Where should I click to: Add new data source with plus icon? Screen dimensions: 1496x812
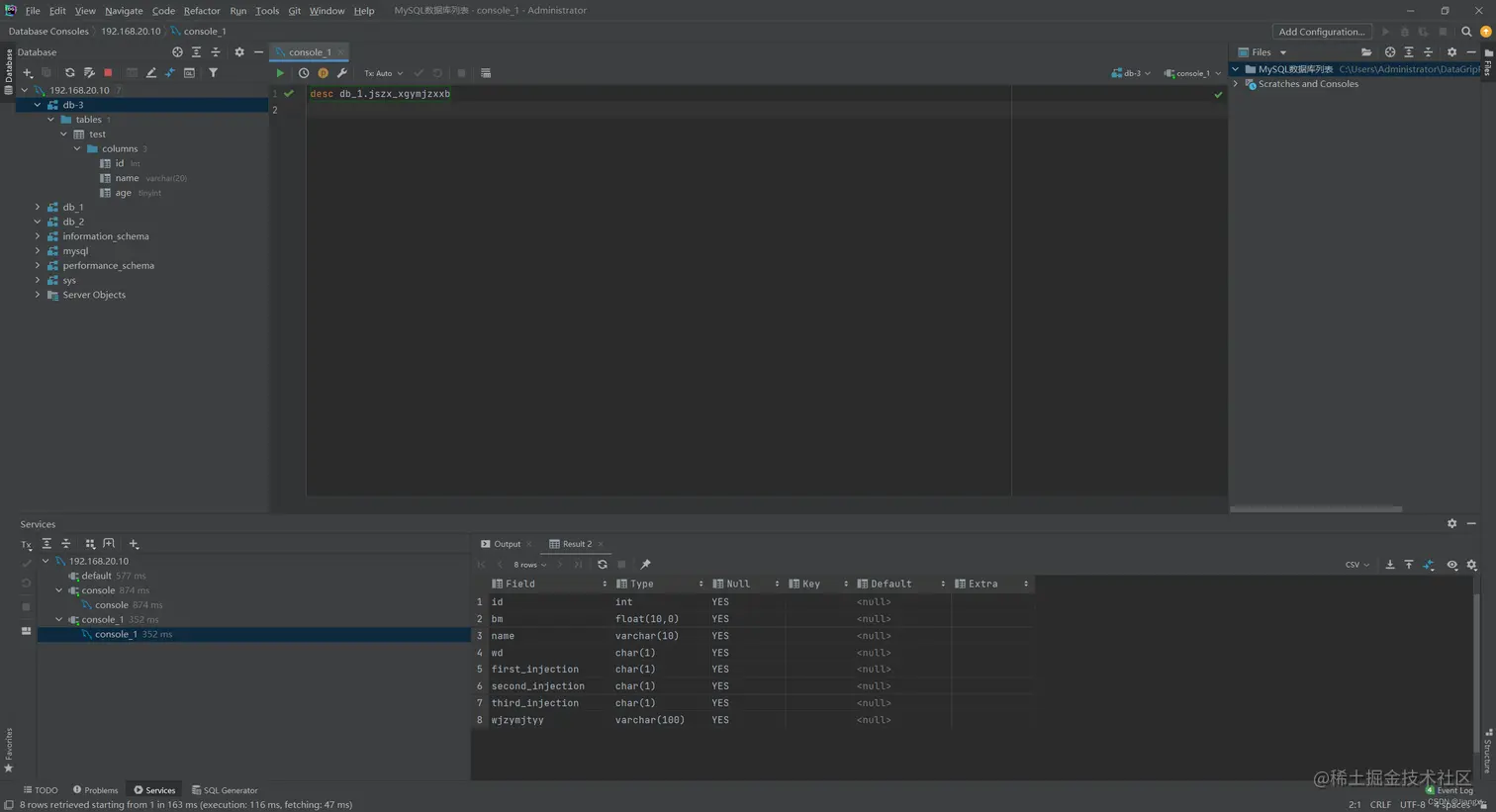28,73
